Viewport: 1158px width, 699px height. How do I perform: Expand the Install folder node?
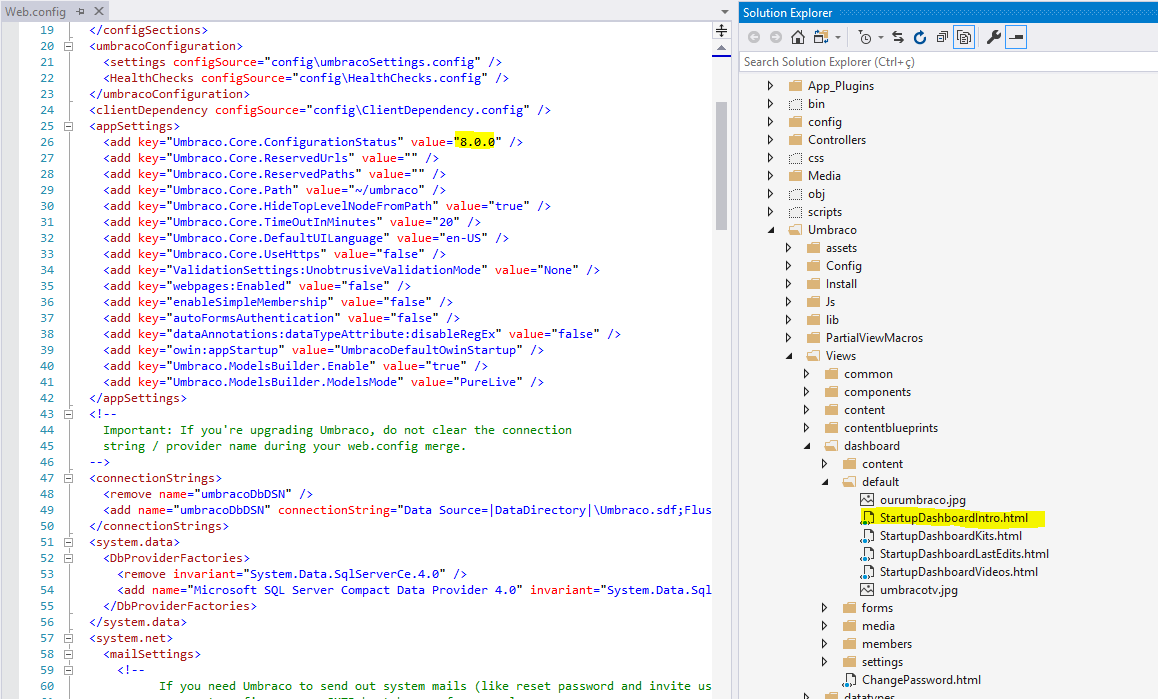(x=788, y=284)
